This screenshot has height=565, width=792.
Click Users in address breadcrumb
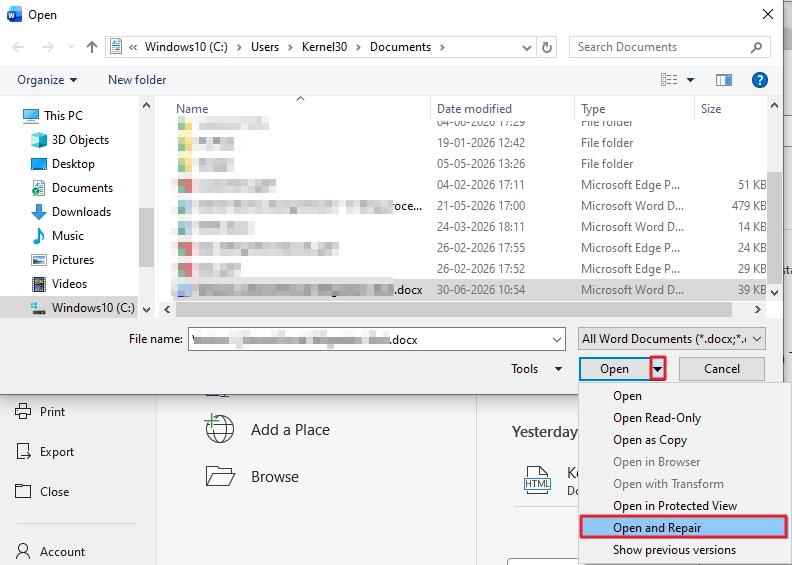tap(265, 47)
